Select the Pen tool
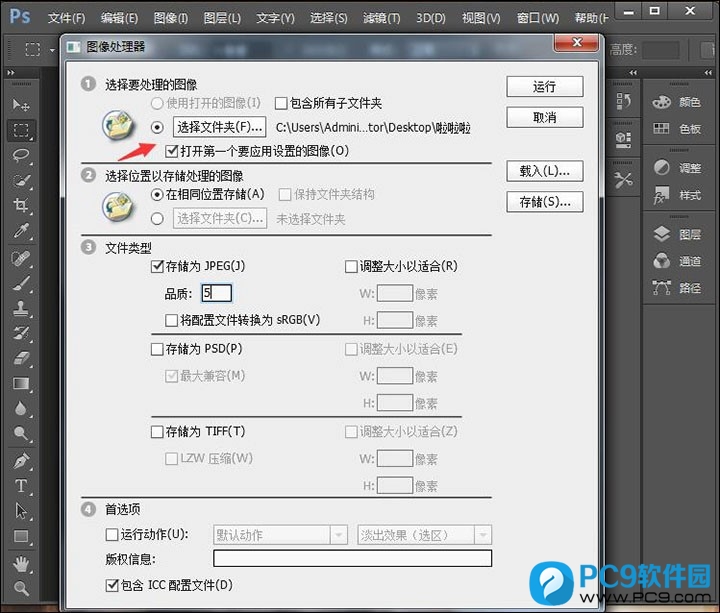 (21, 461)
